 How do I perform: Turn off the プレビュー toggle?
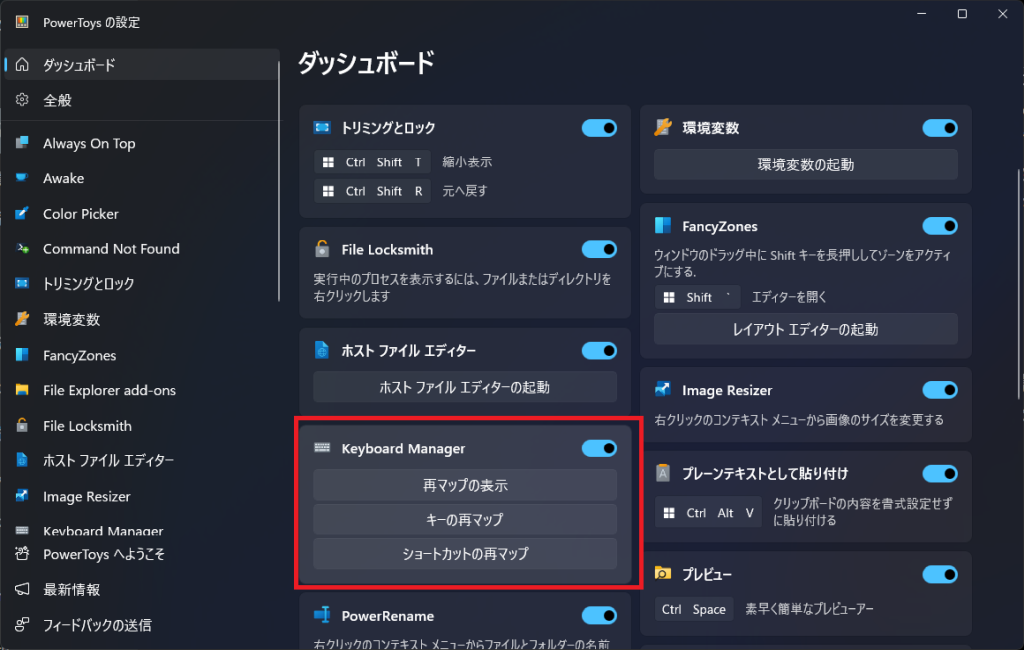(x=940, y=574)
